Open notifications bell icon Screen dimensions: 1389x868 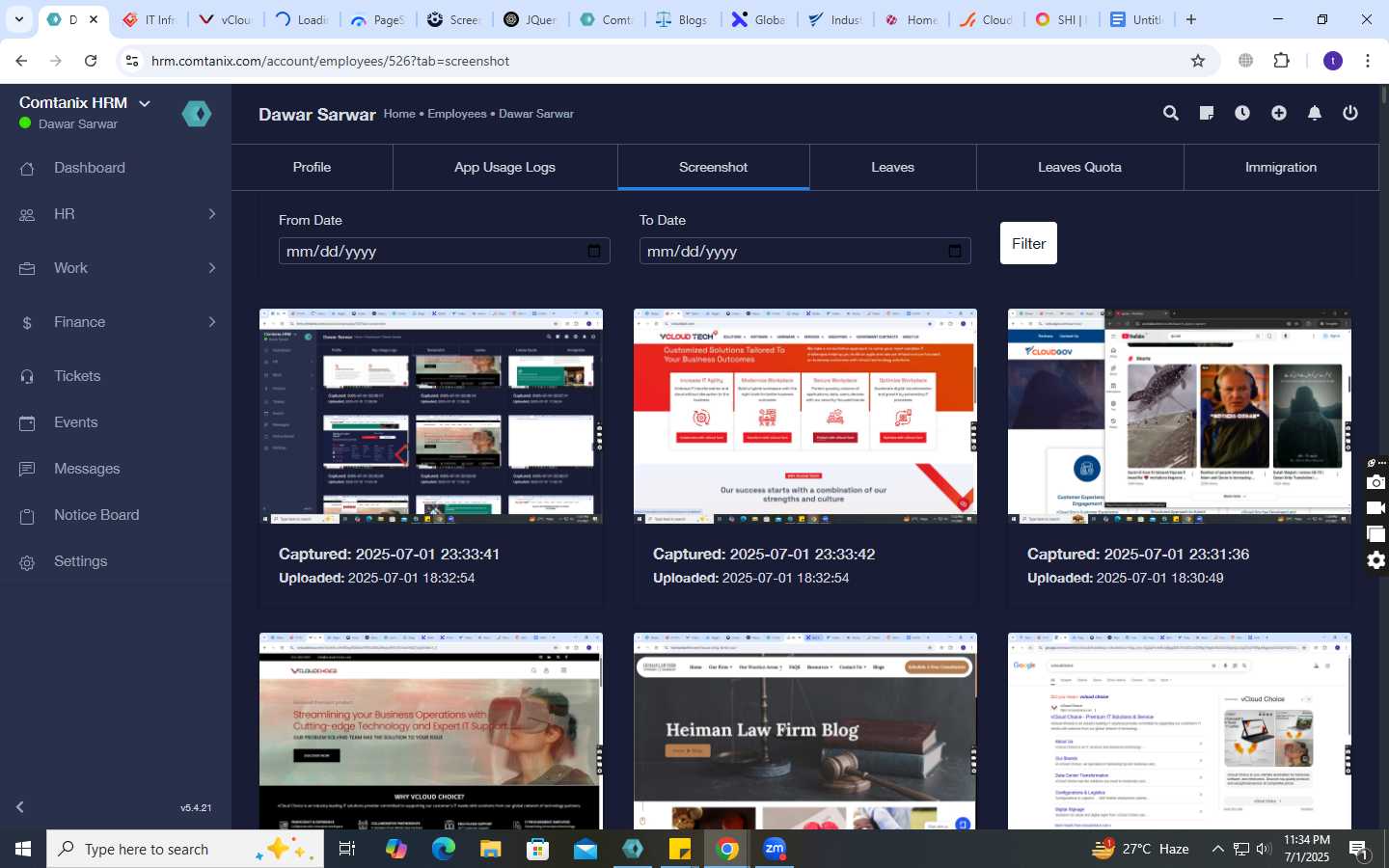point(1315,113)
